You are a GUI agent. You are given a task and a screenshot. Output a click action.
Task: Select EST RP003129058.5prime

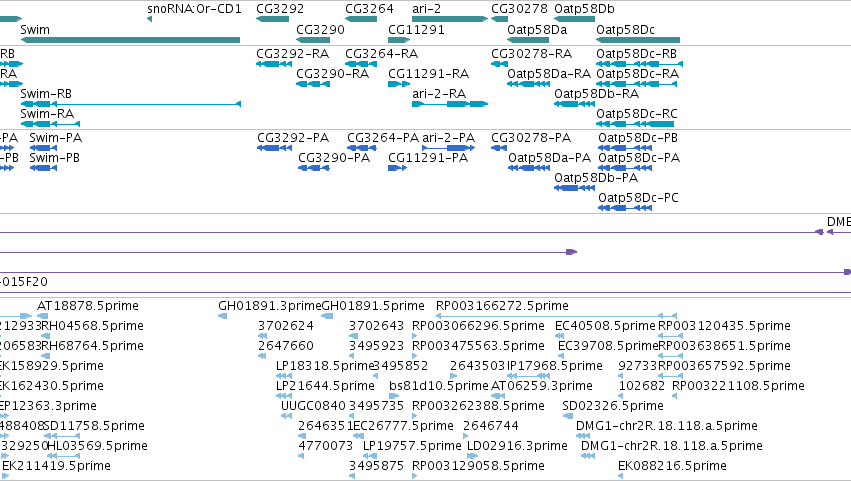tap(415, 476)
